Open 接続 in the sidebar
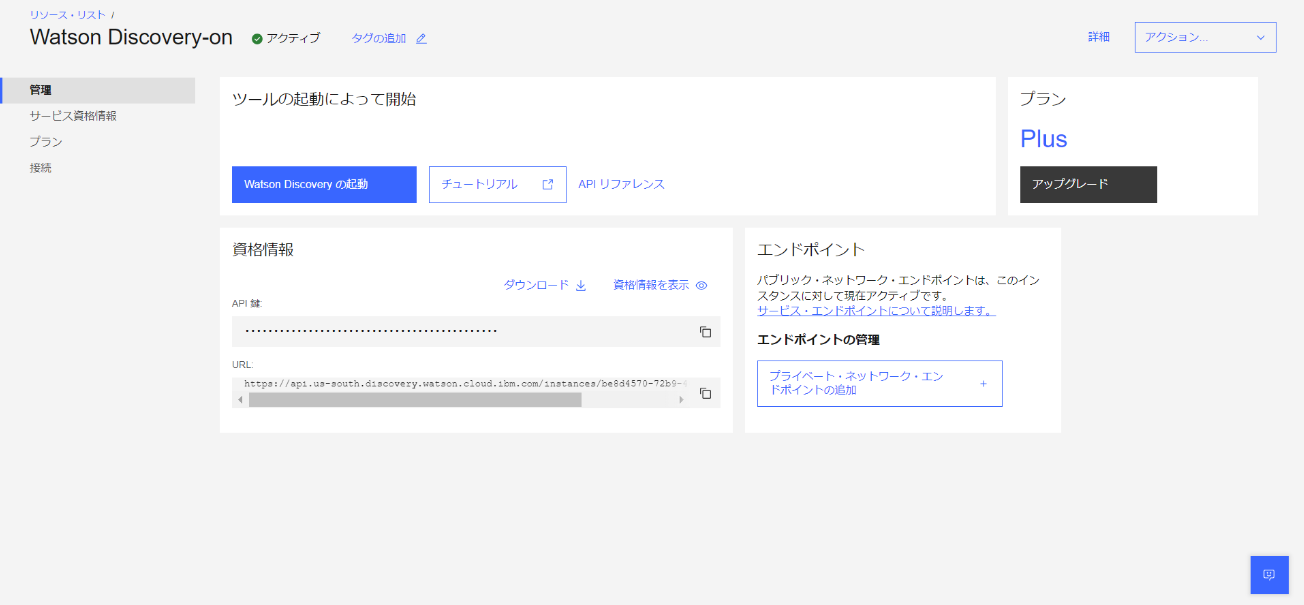Screen dimensions: 1304x605 point(41,168)
